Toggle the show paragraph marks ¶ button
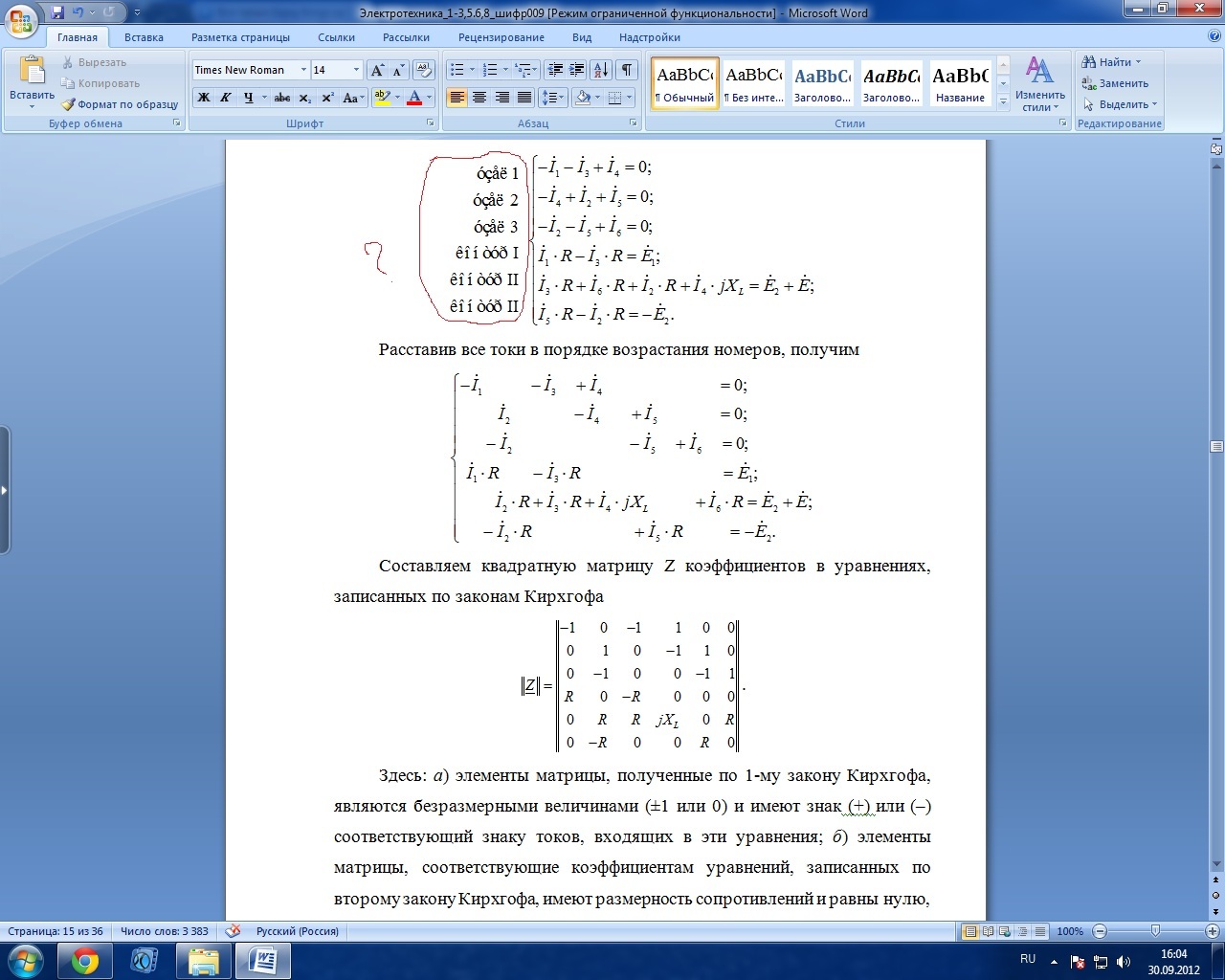Image resolution: width=1225 pixels, height=980 pixels. click(x=626, y=70)
